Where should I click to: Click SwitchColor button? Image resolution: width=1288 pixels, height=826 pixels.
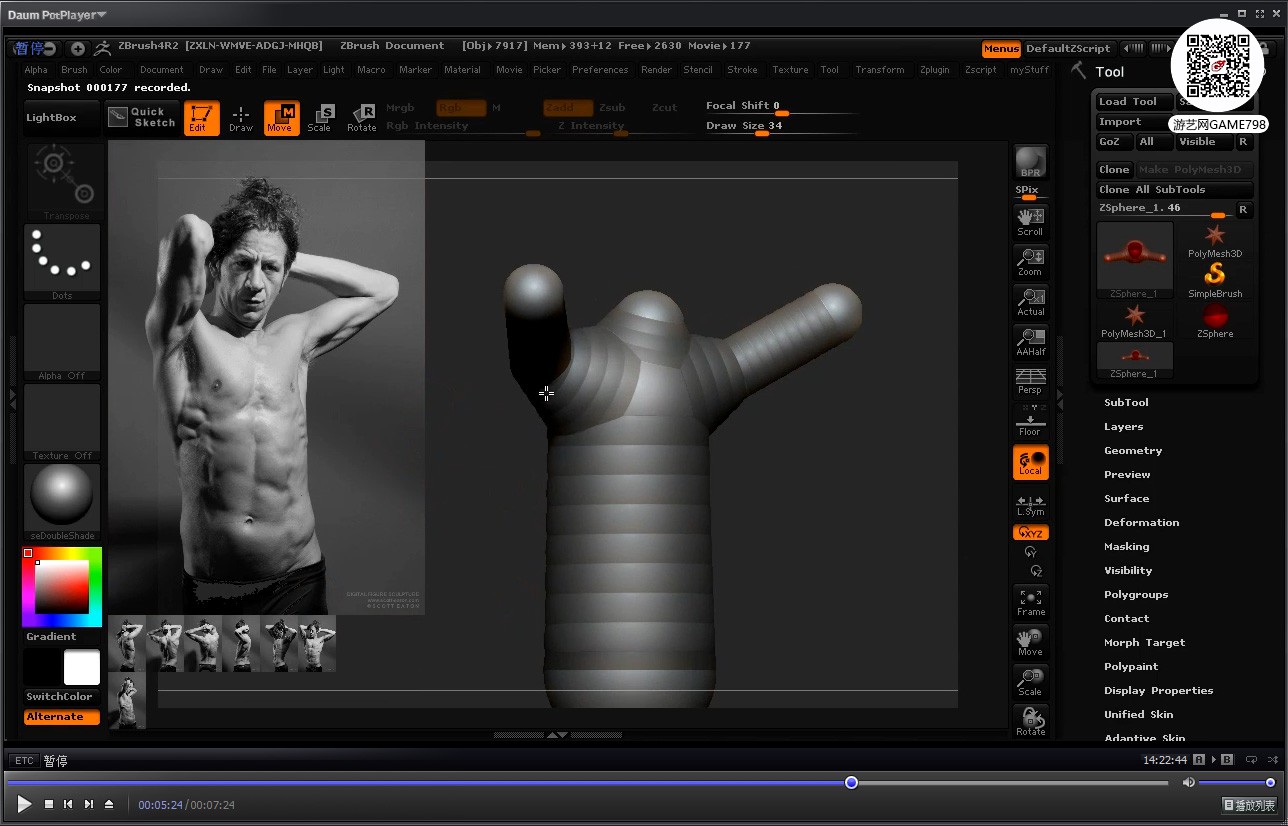tap(60, 696)
